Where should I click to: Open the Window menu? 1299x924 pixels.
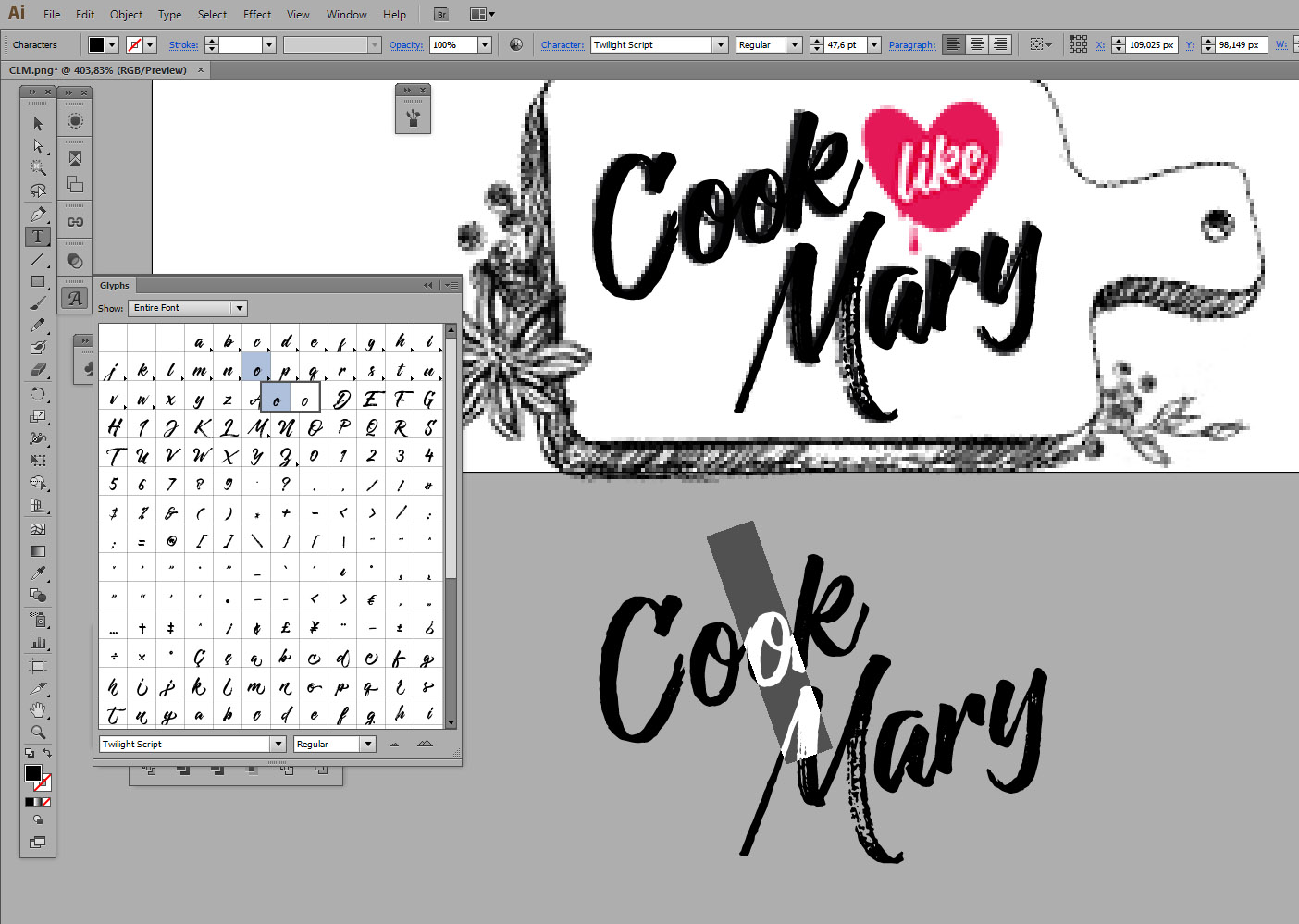[x=347, y=15]
